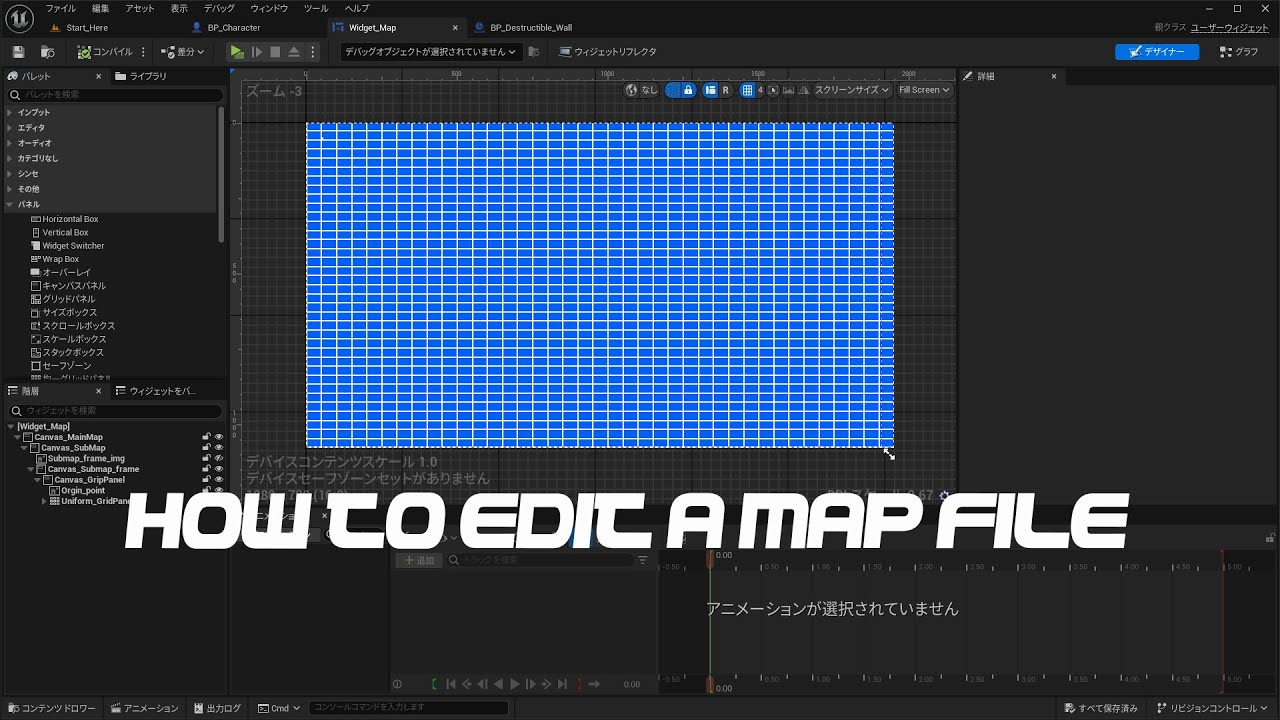Toggle visibility eye of Submap_frame_img
The width and height of the screenshot is (1280, 720).
click(218, 458)
